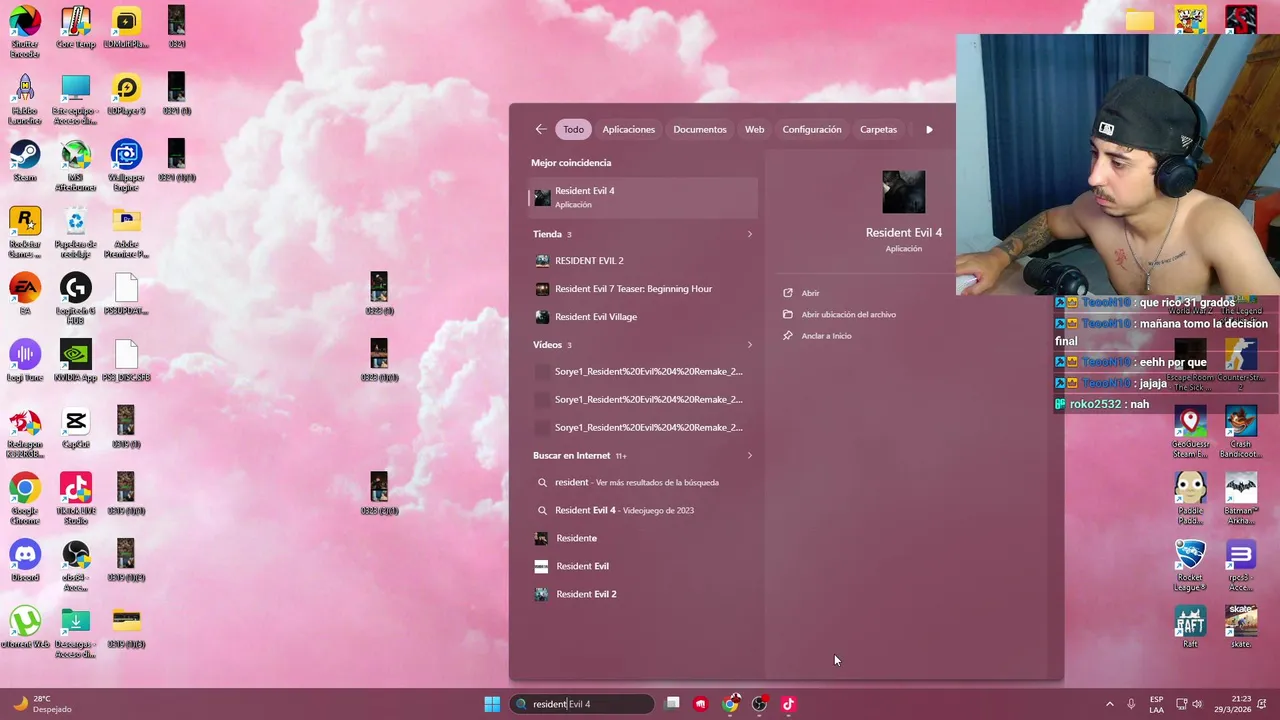Open the weather widget showing 28°C
Screen dimensions: 1280x720
point(42,704)
